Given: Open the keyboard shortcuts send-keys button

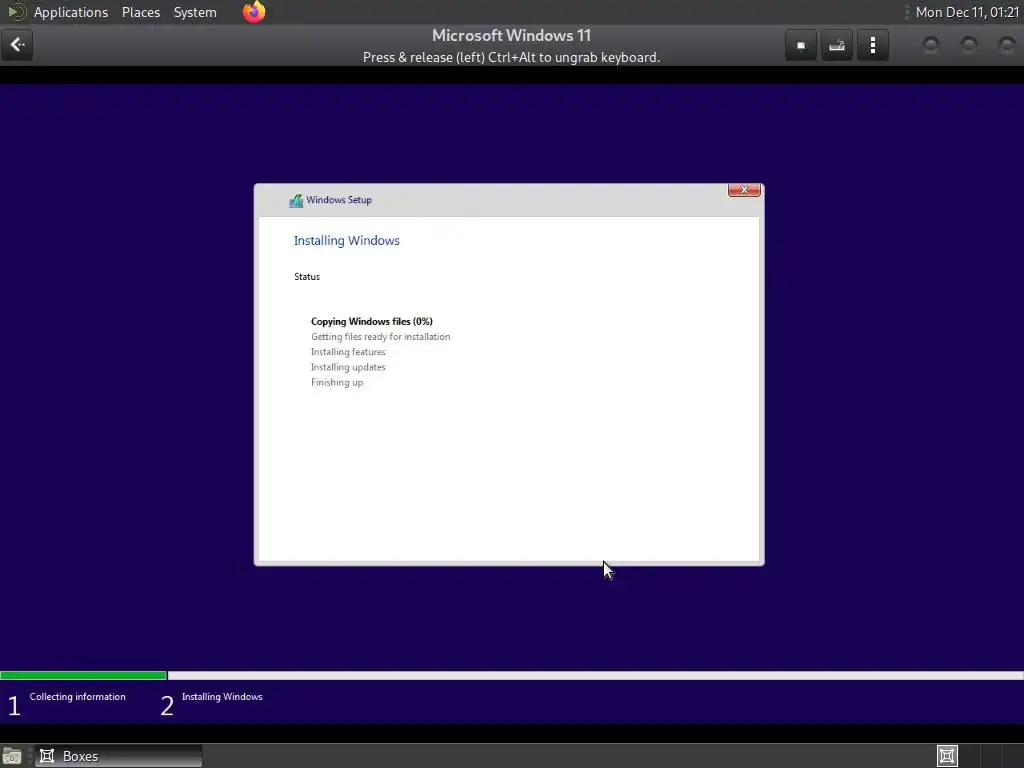Looking at the screenshot, I should [837, 45].
